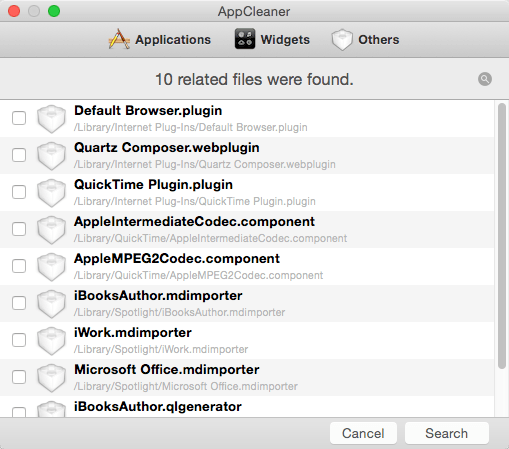Click the Cancel button

363,433
